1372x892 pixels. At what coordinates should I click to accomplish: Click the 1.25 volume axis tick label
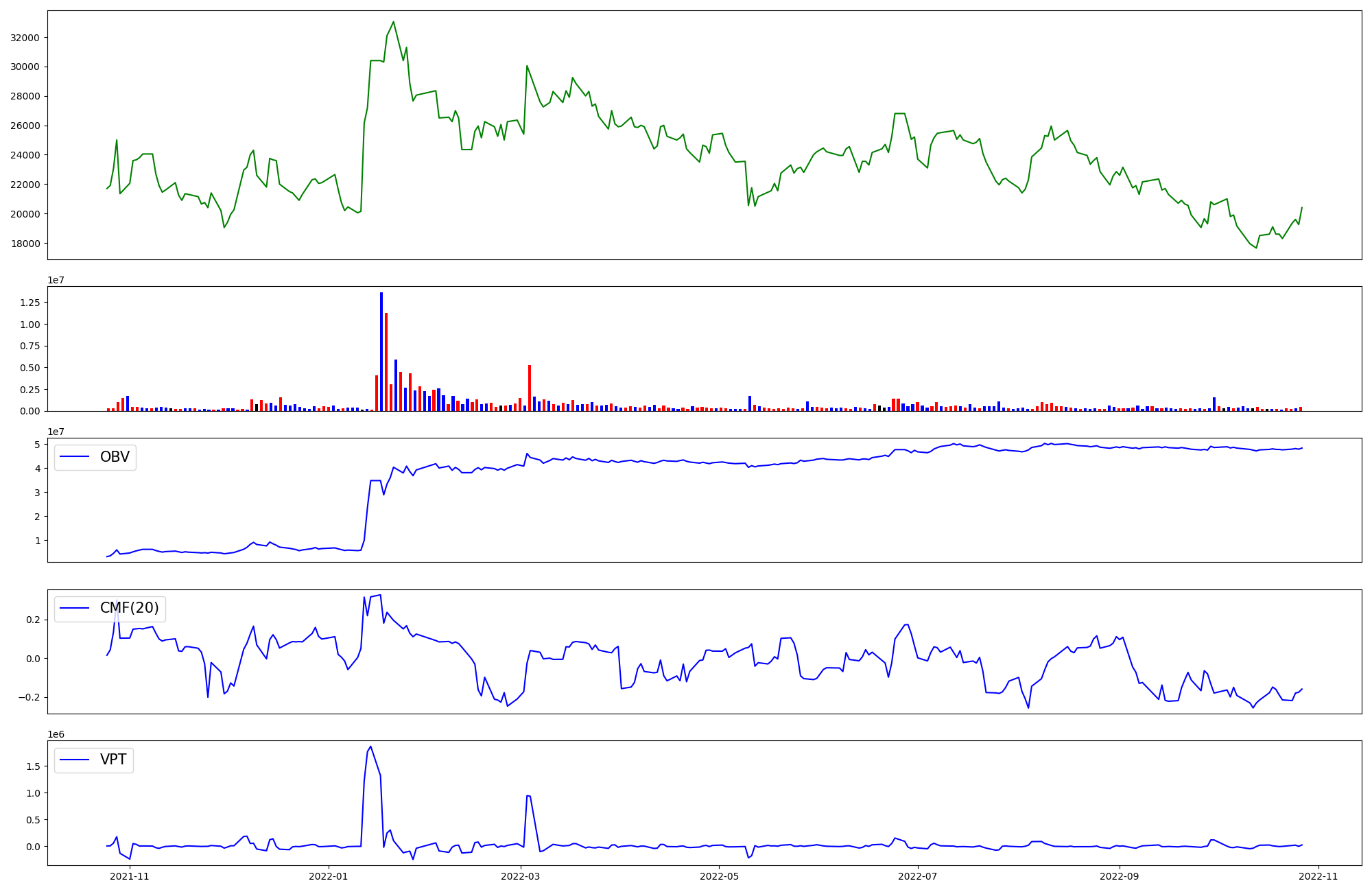click(29, 303)
